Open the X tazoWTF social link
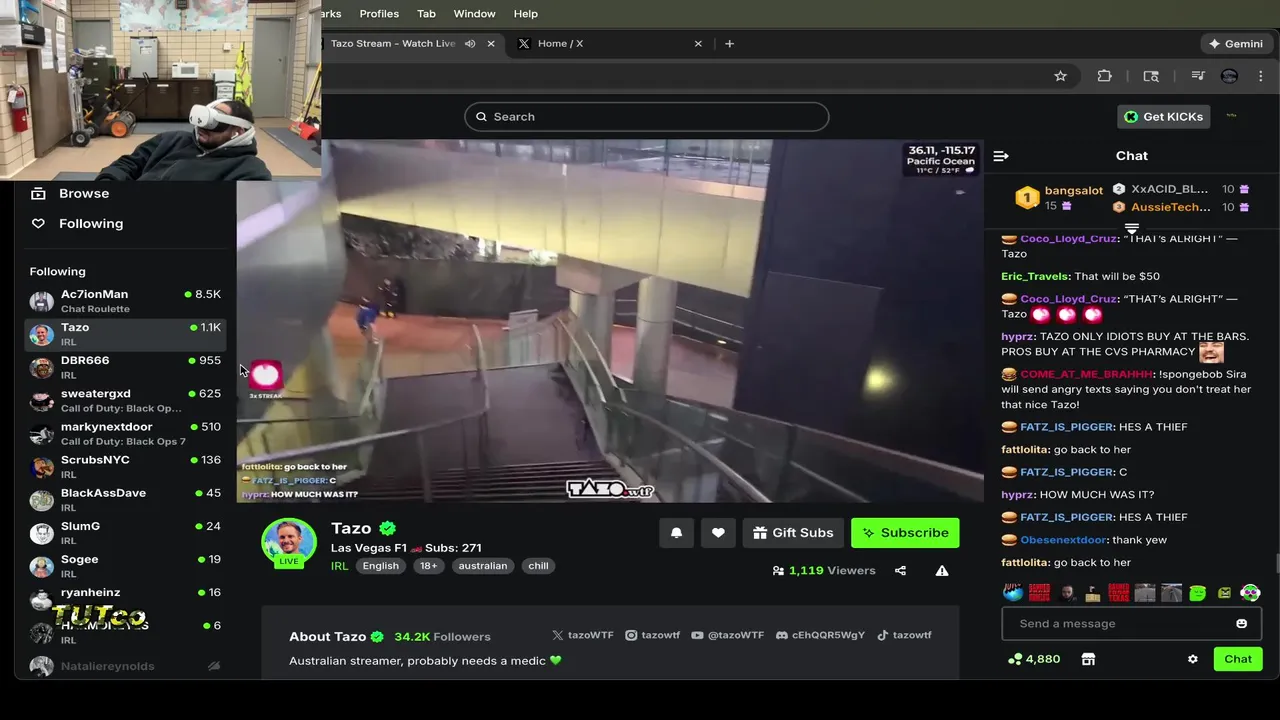Image resolution: width=1280 pixels, height=720 pixels. pos(583,635)
